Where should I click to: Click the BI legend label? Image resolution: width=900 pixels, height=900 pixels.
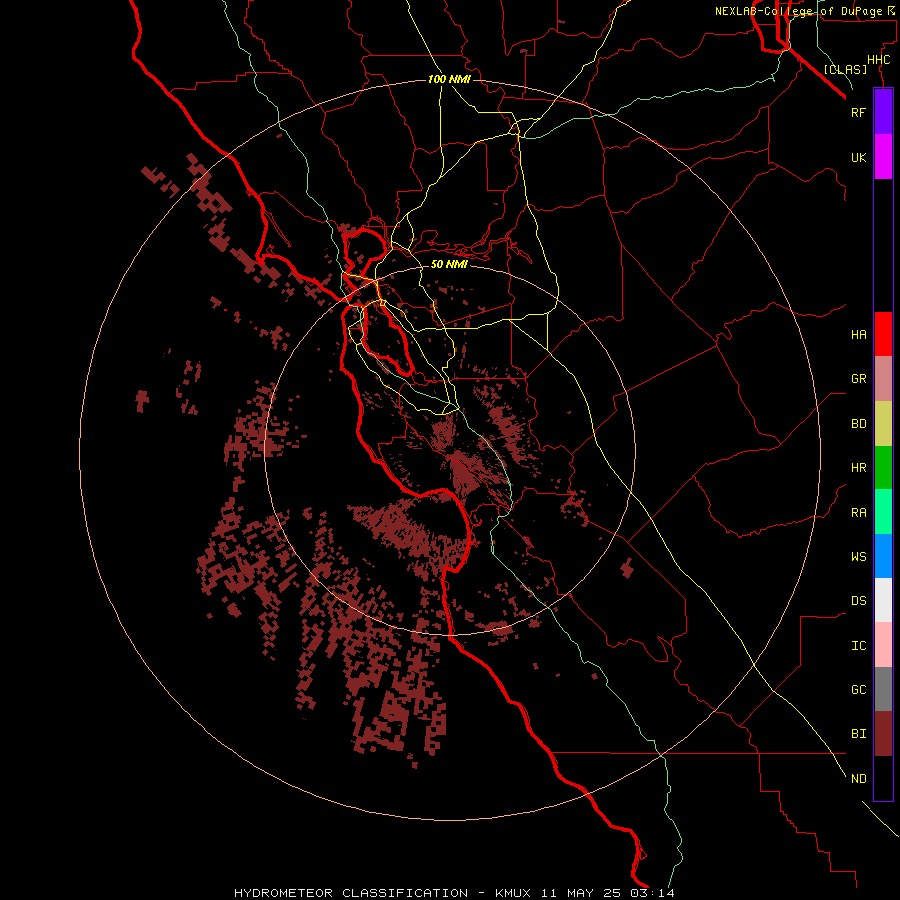point(858,734)
